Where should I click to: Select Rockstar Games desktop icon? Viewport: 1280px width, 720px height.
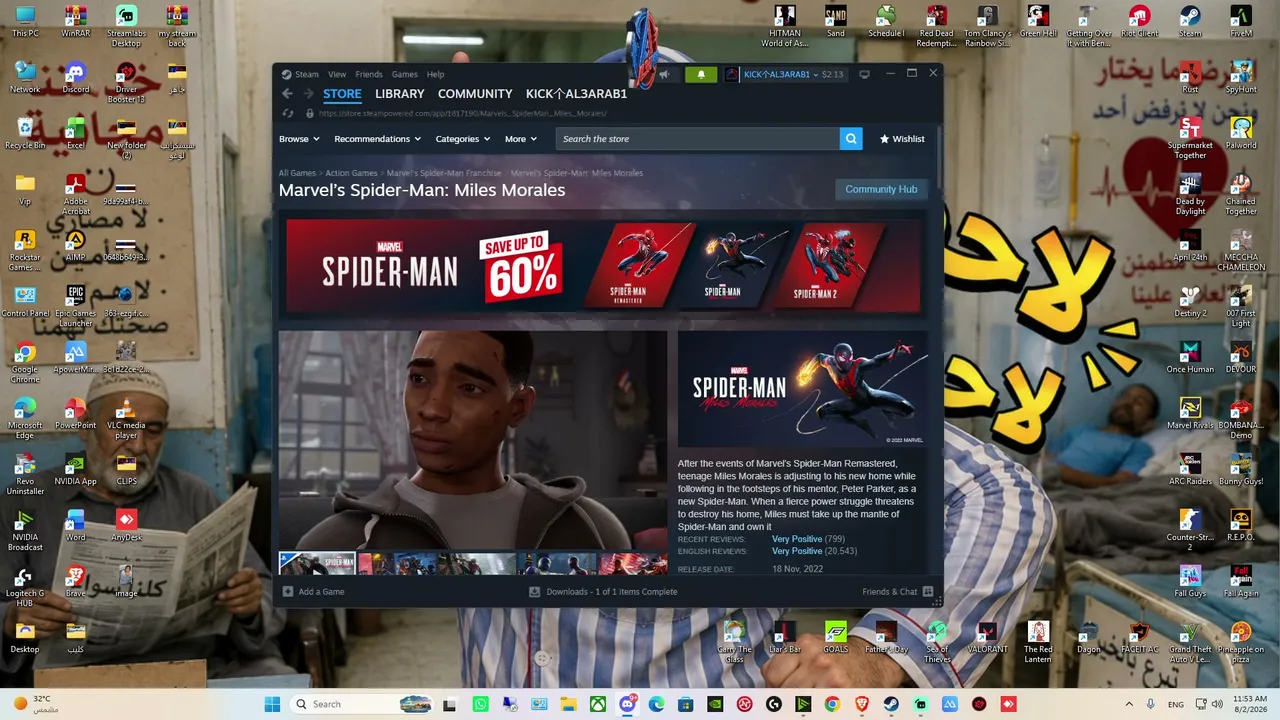point(25,251)
